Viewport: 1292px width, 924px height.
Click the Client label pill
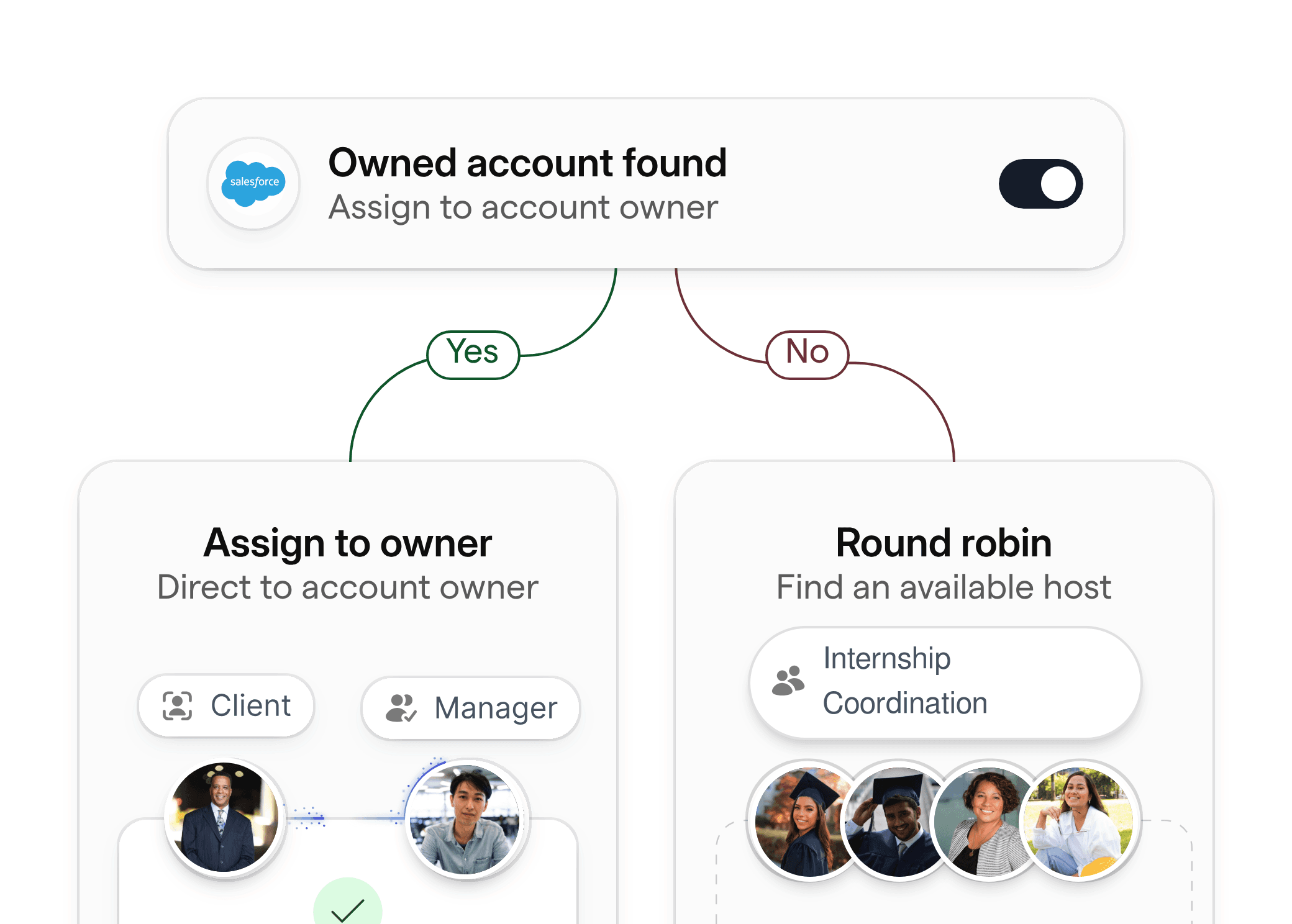coord(227,705)
